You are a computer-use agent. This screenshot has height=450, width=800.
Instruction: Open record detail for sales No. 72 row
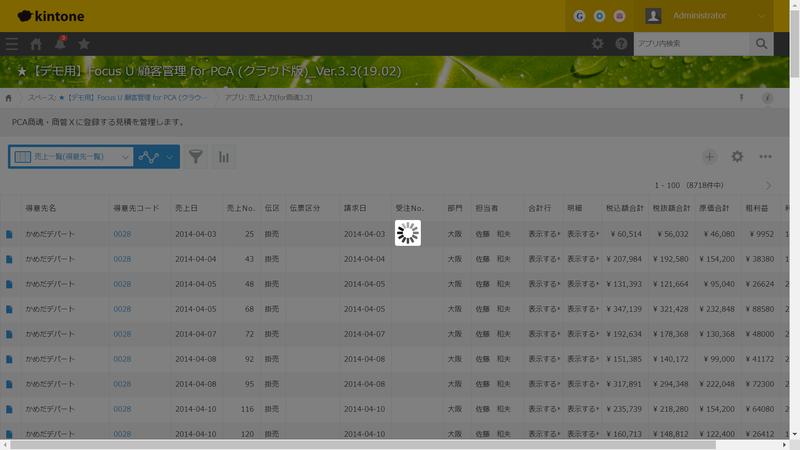[9, 334]
